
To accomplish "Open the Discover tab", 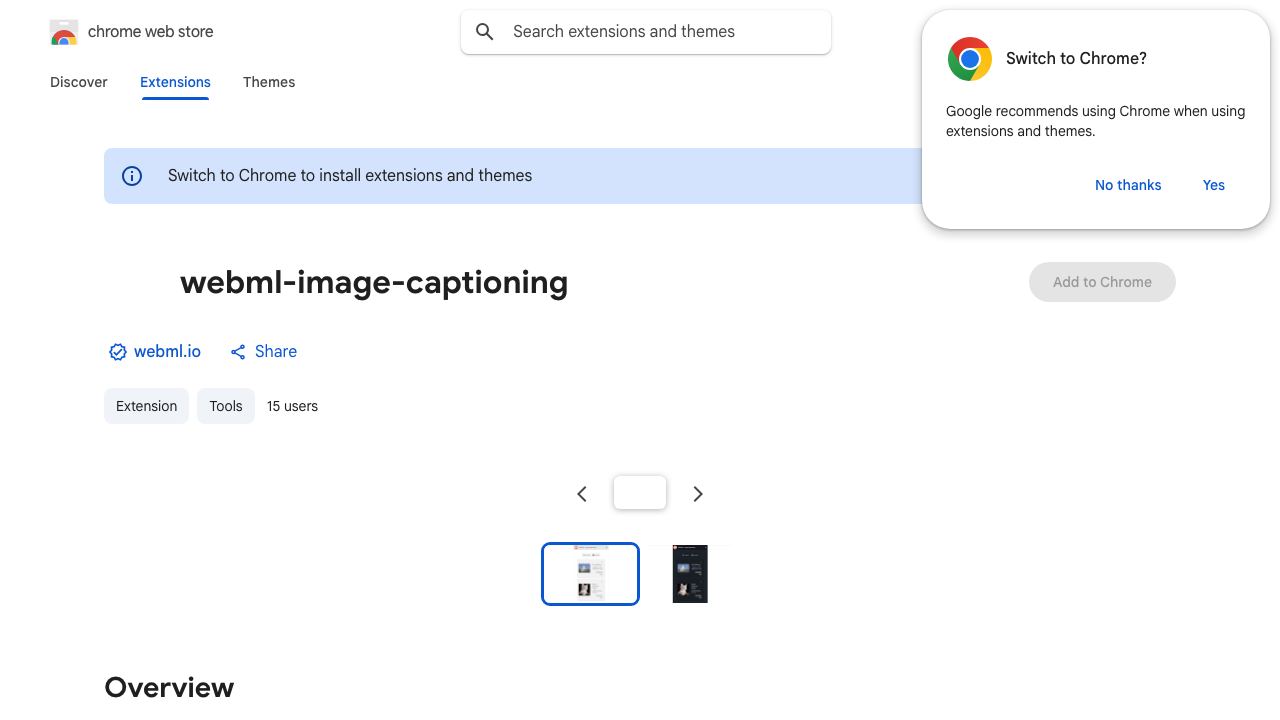I will click(x=79, y=82).
